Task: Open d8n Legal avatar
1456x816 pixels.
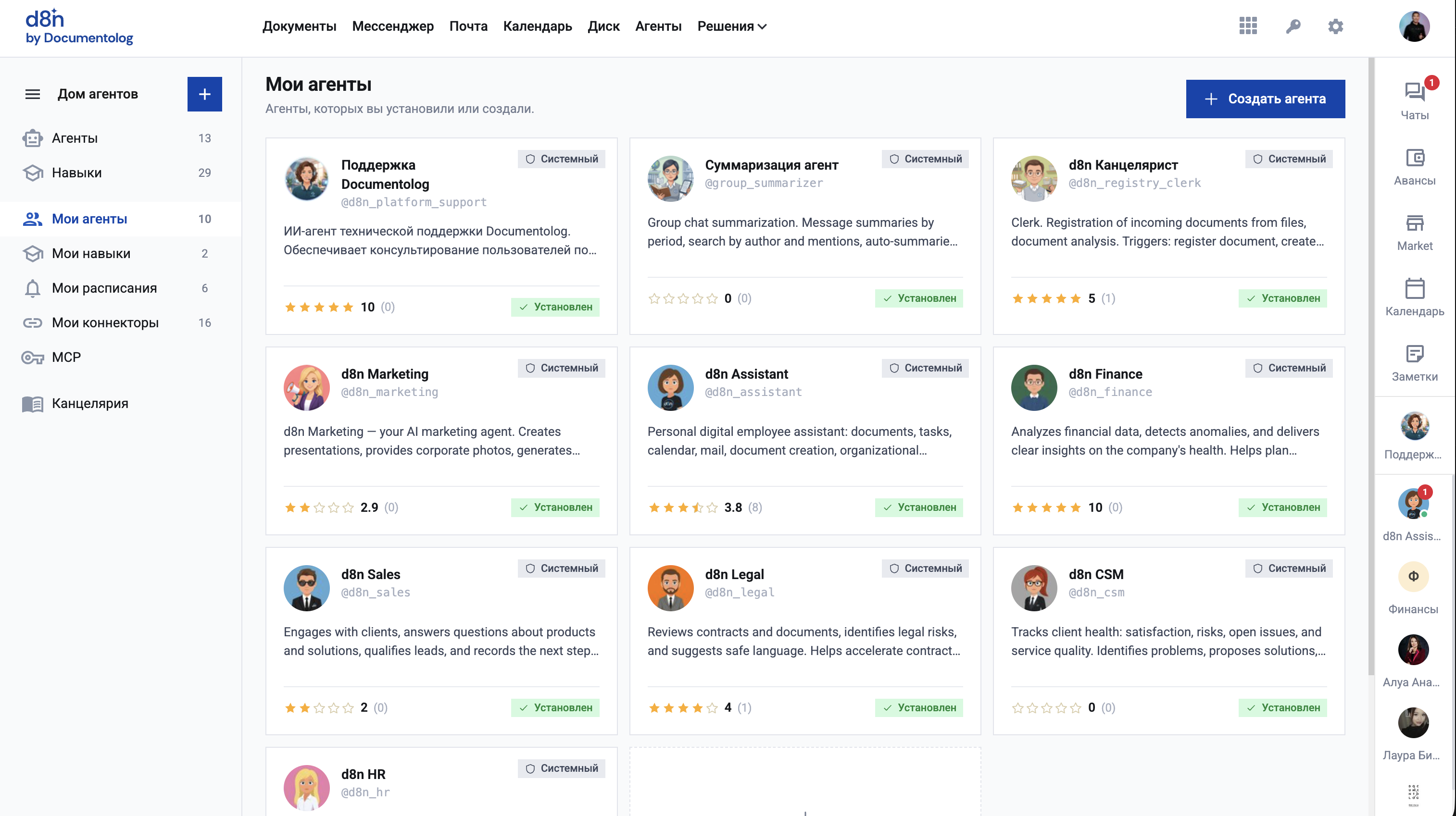Action: (x=670, y=588)
